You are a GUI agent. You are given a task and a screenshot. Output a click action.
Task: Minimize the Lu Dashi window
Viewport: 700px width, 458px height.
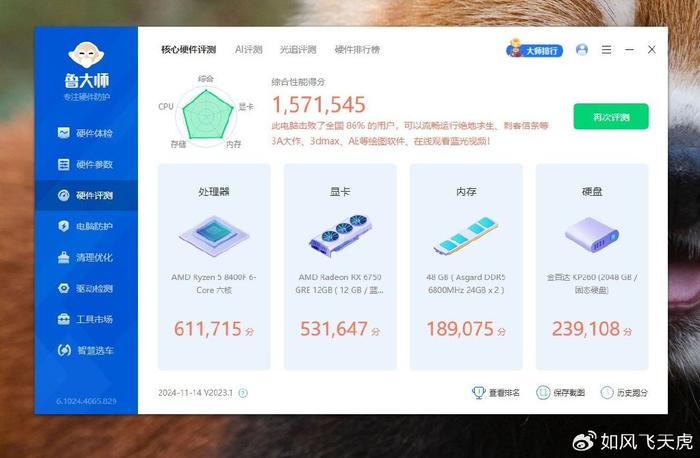point(629,50)
